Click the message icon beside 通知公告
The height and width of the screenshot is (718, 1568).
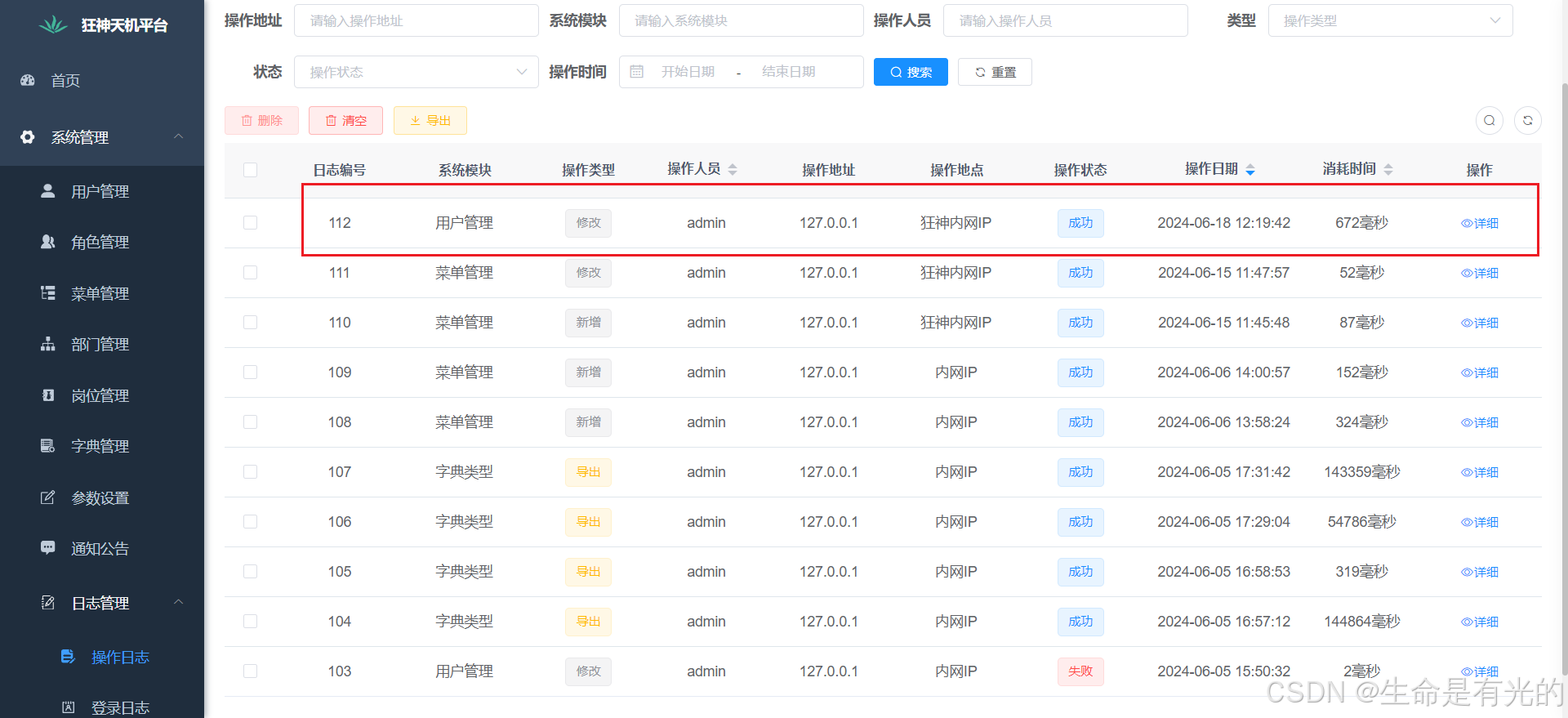[48, 548]
